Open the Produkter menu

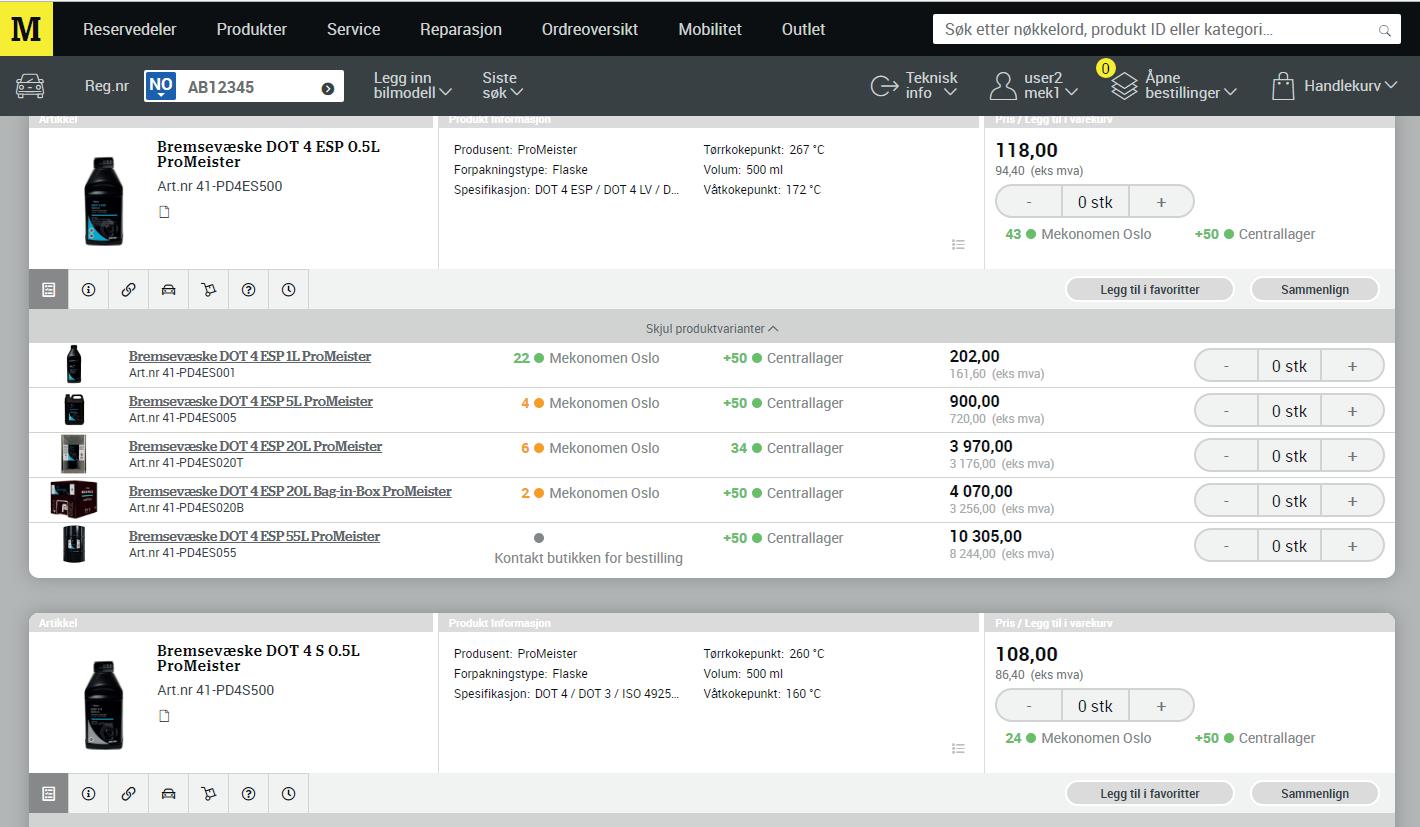pyautogui.click(x=252, y=29)
